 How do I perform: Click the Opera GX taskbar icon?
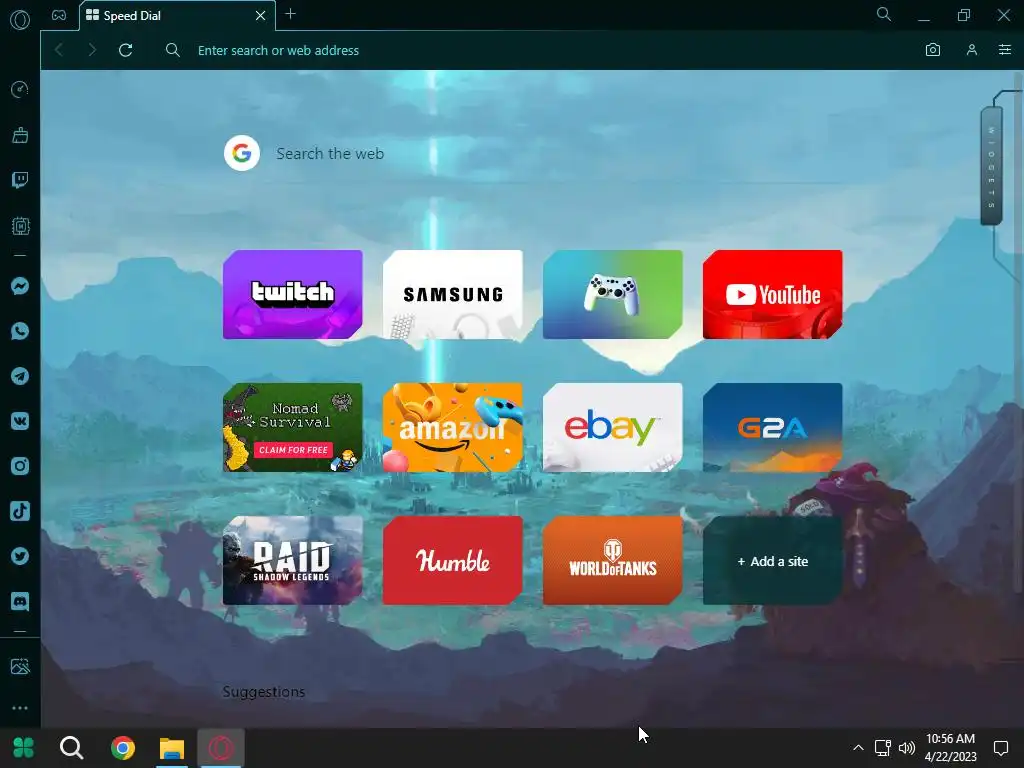(221, 748)
